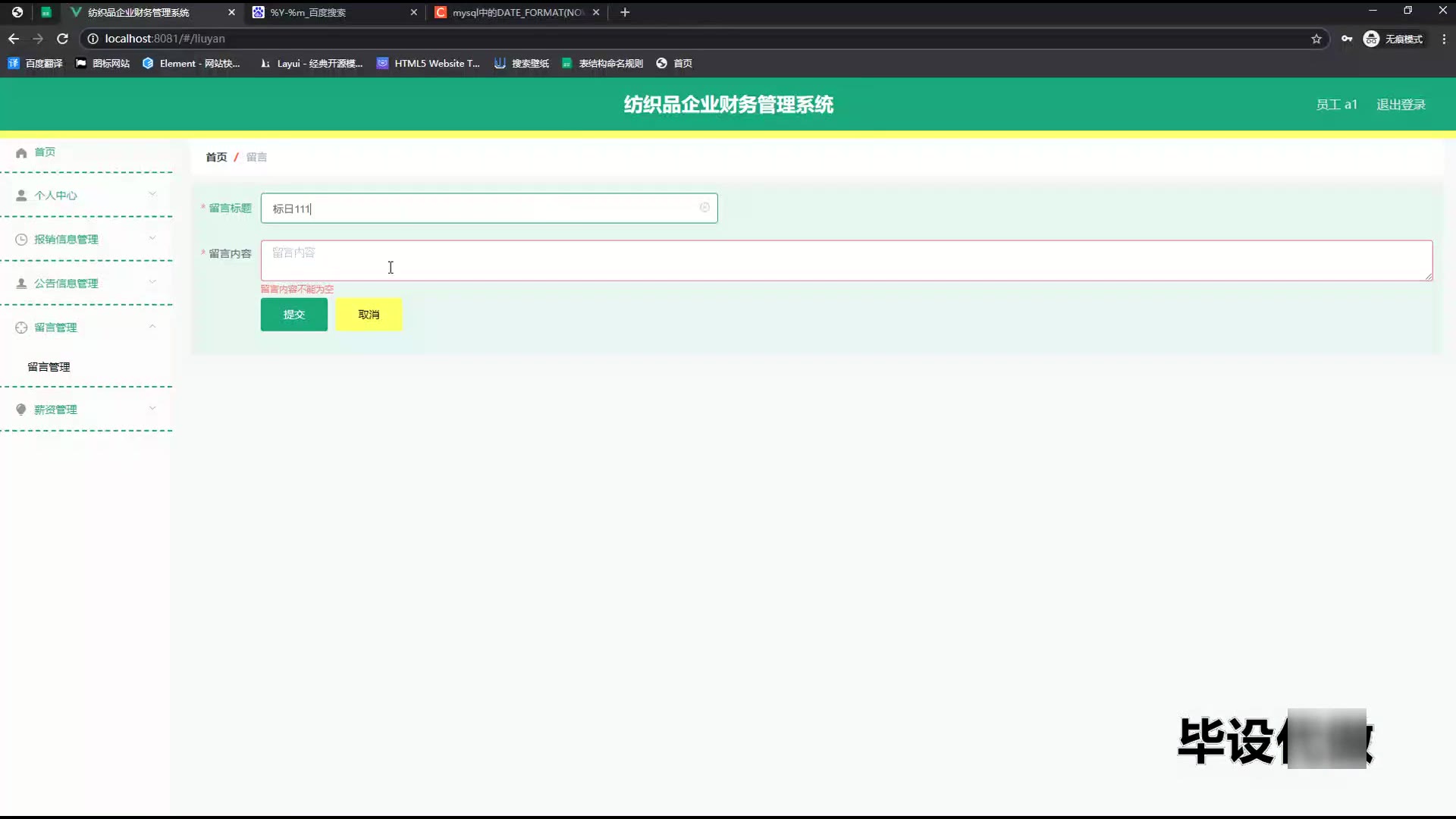Open the Element bookmark in bookmarks bar
The image size is (1456, 819).
pyautogui.click(x=191, y=64)
